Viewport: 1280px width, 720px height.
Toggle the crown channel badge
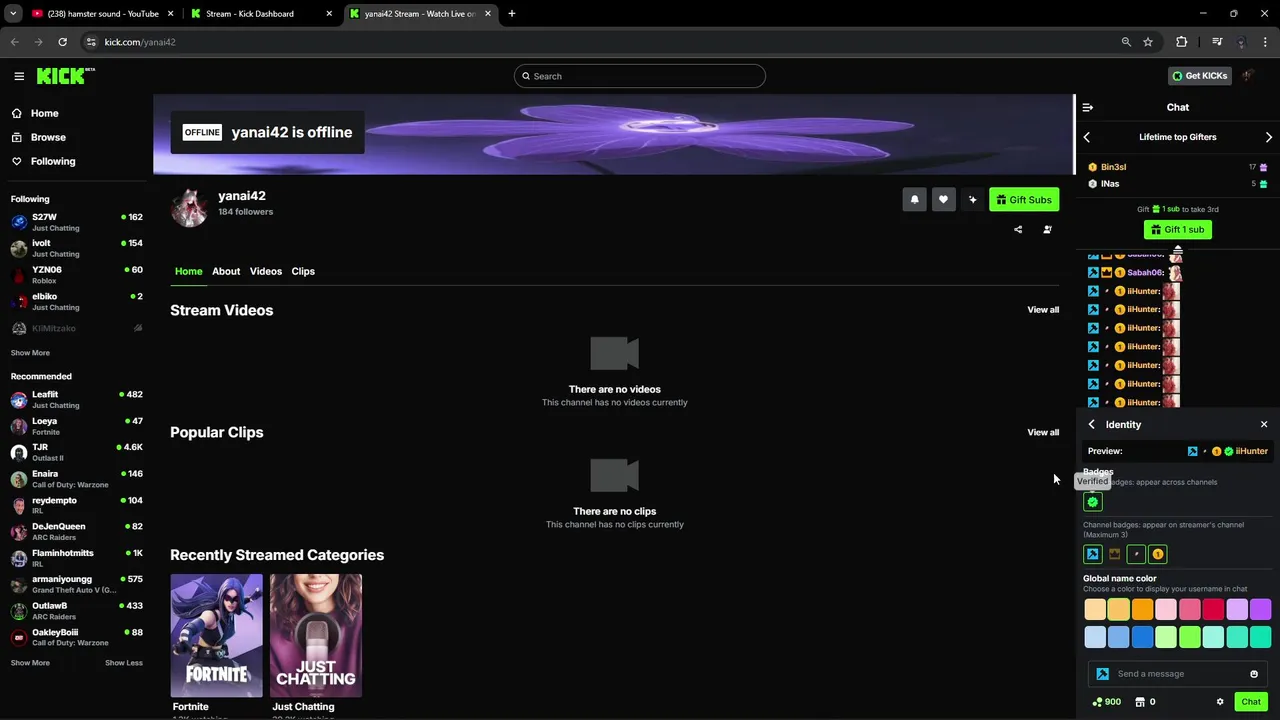[x=1115, y=554]
